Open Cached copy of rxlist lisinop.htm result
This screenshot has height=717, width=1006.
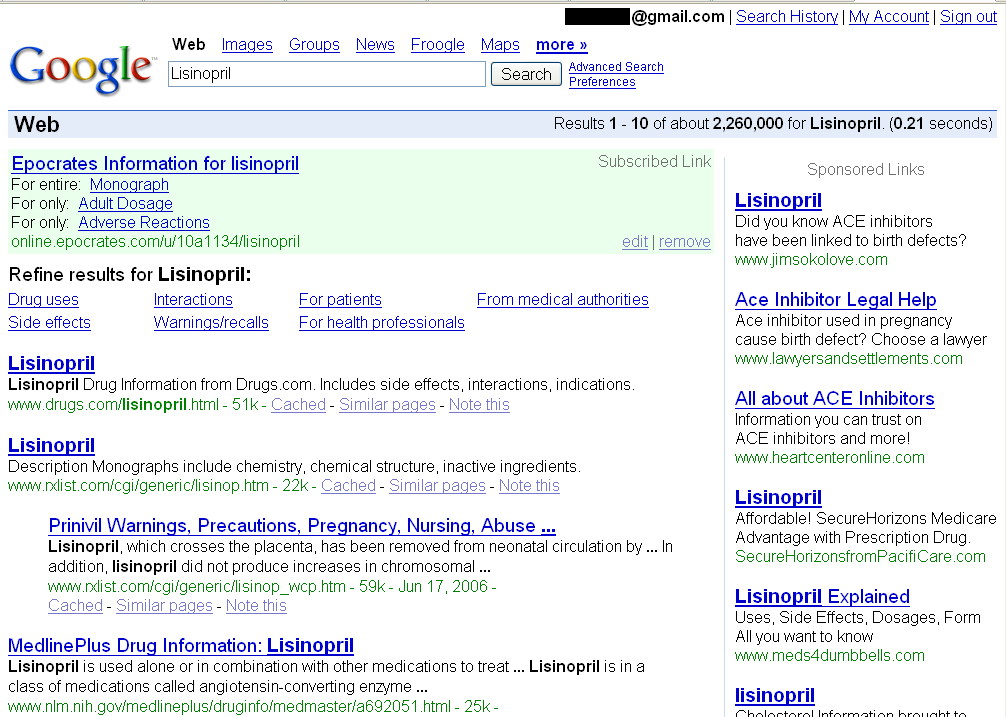pos(348,485)
